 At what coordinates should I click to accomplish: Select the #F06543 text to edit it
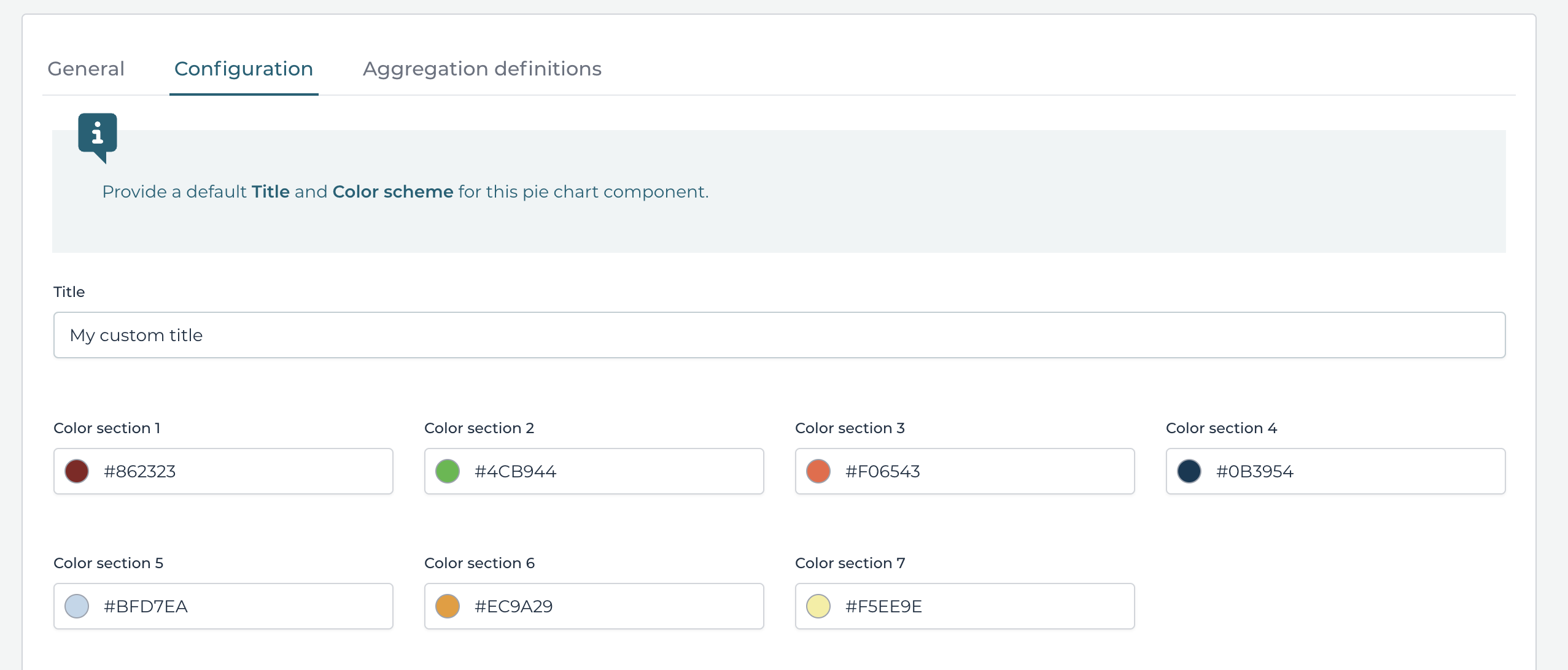coord(882,471)
